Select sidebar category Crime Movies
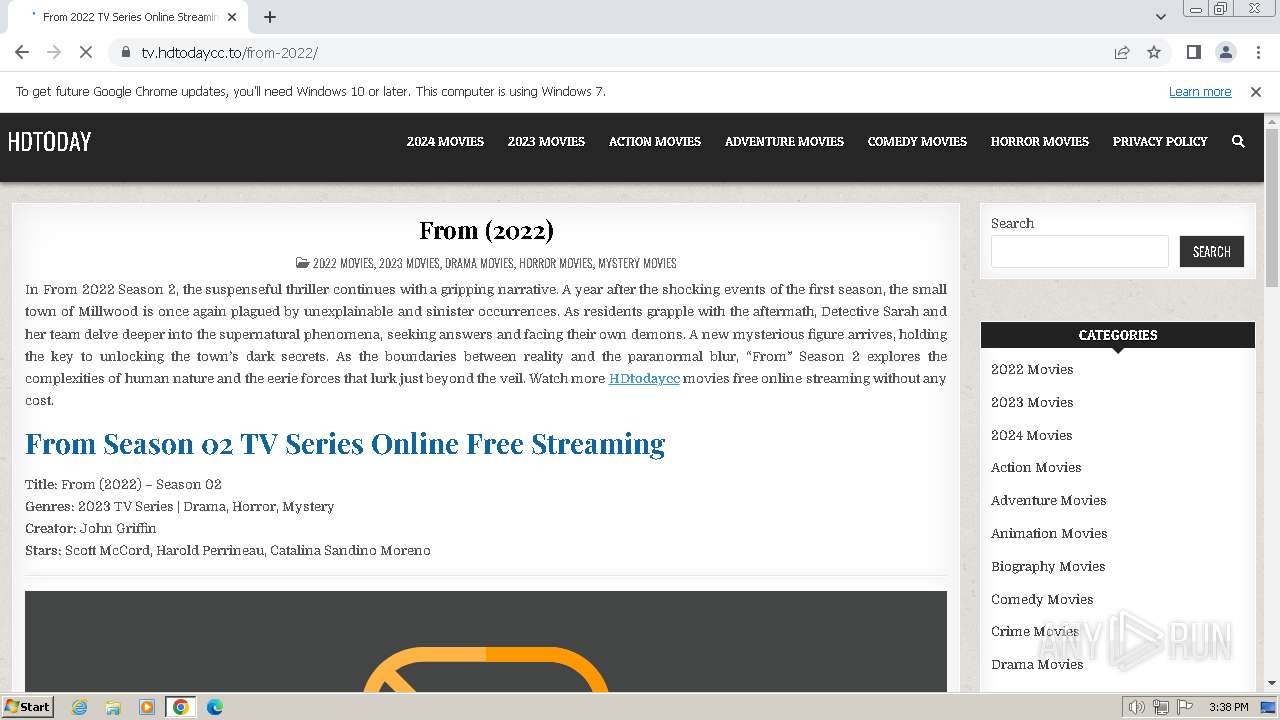 [x=1035, y=631]
